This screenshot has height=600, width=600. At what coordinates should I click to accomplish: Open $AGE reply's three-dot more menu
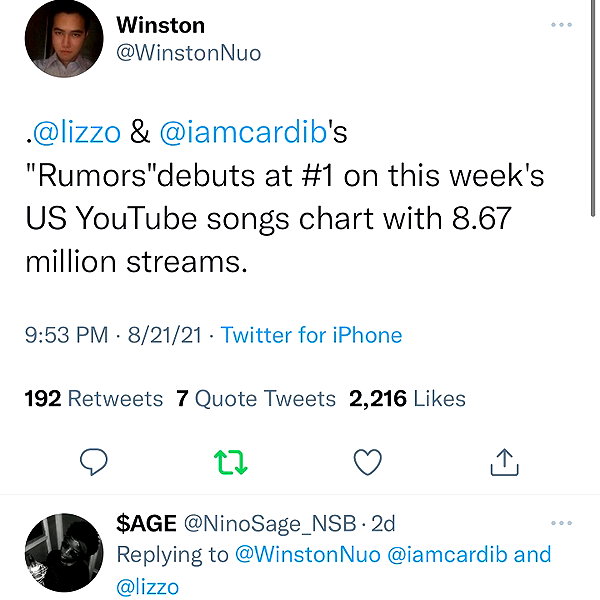coord(561,523)
